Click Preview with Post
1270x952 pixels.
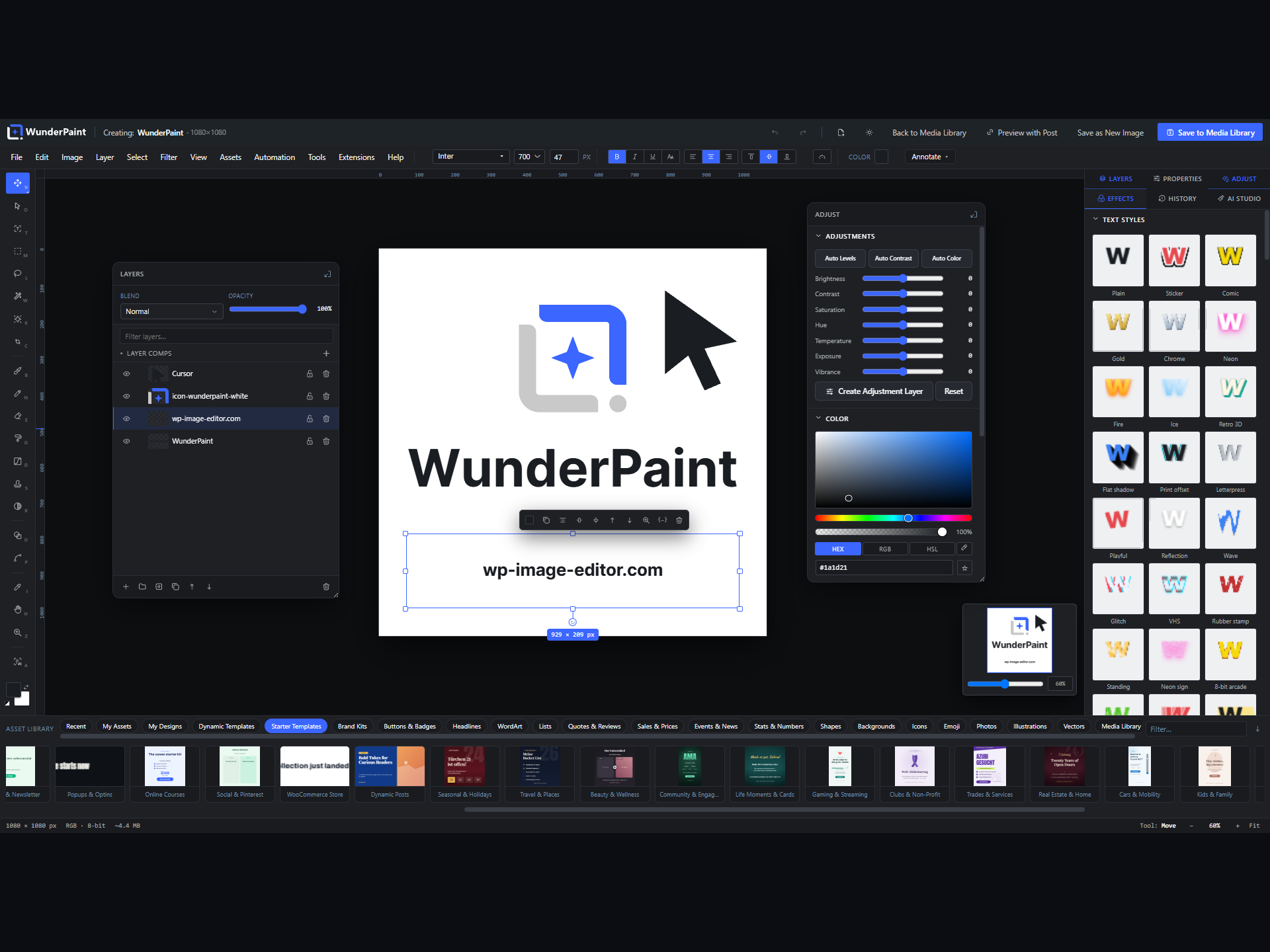(1022, 133)
